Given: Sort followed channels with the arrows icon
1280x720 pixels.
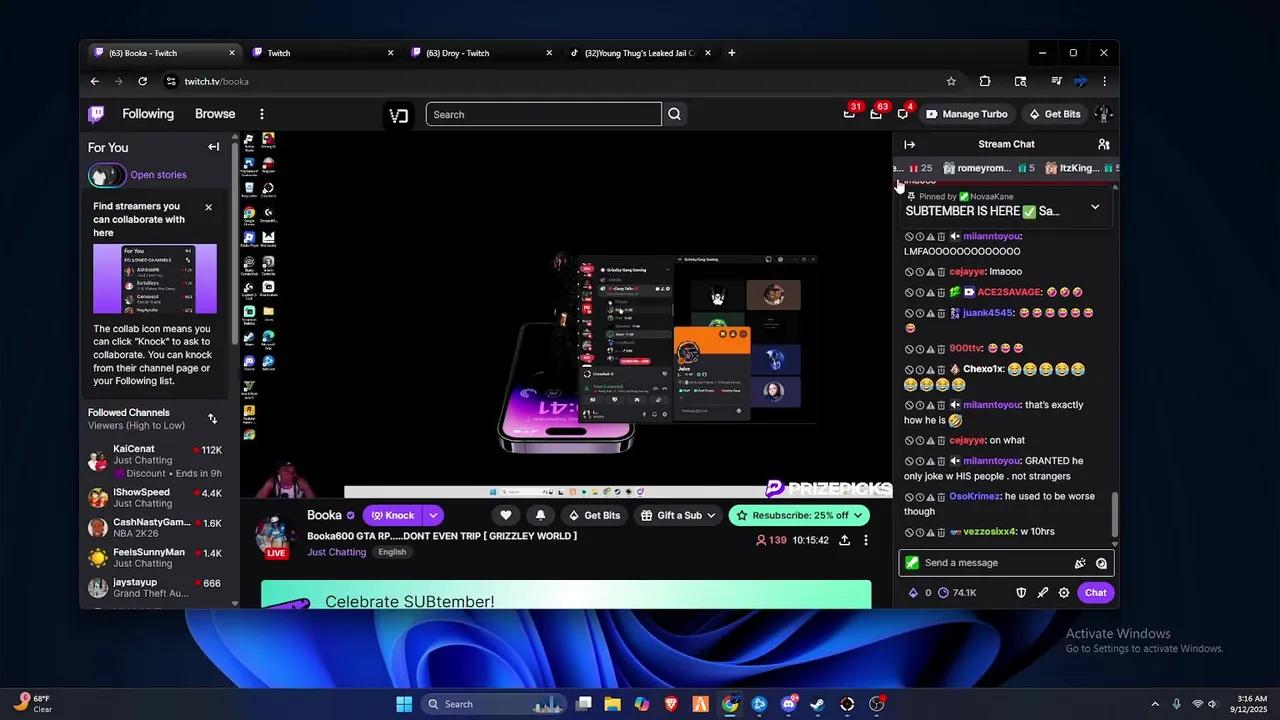Looking at the screenshot, I should click(212, 419).
